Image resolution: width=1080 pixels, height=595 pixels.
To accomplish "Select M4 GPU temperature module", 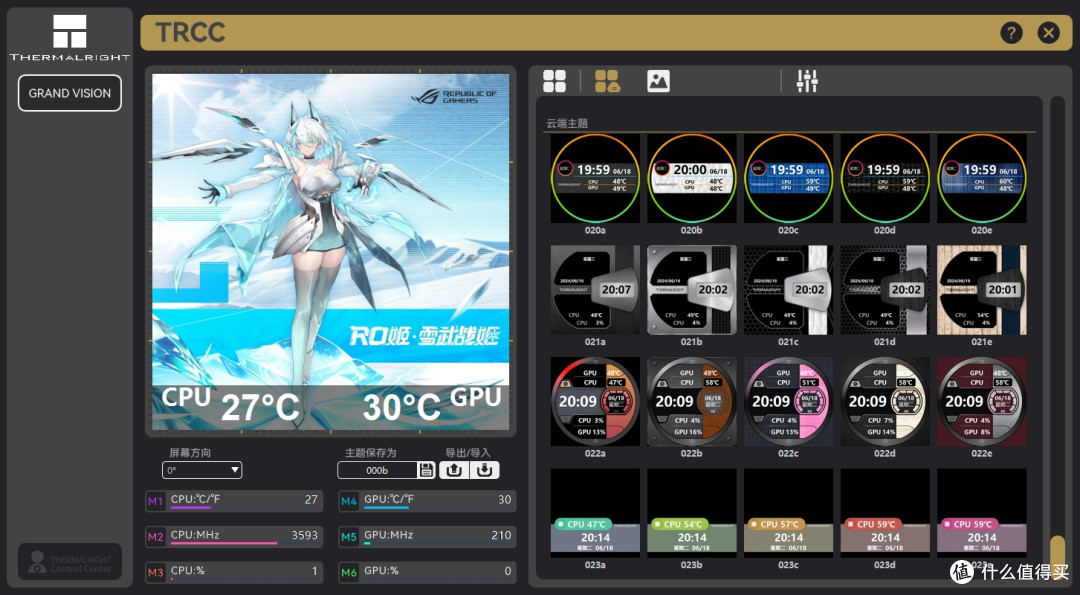I will tap(427, 501).
